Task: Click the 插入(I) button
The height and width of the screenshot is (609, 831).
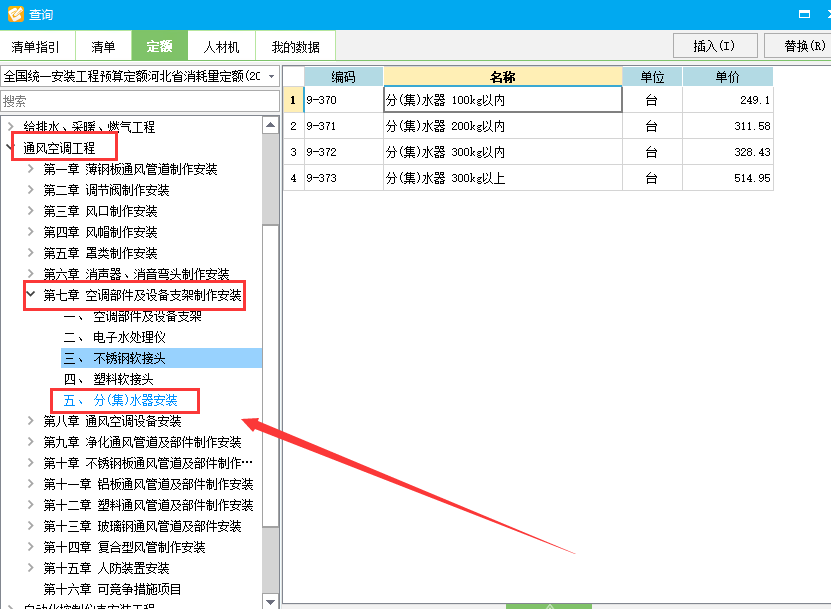Action: (714, 46)
